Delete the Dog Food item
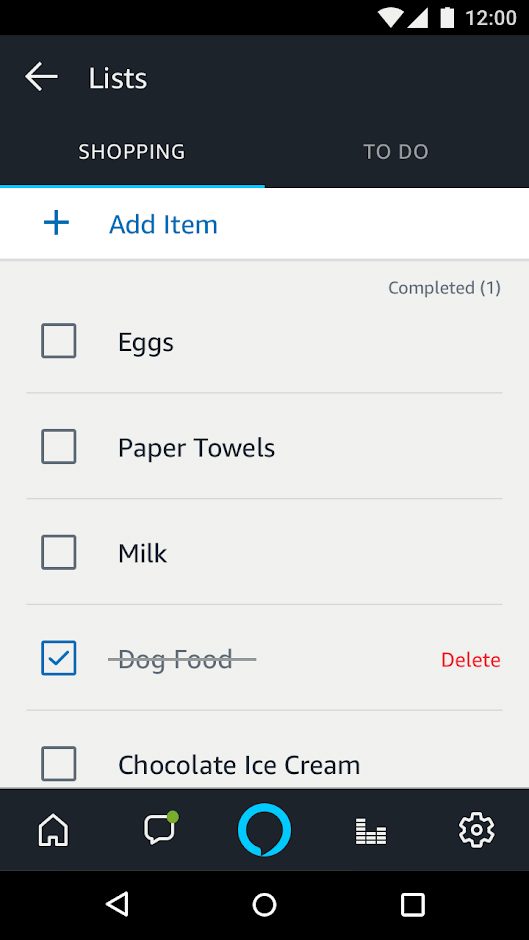 [x=471, y=660]
